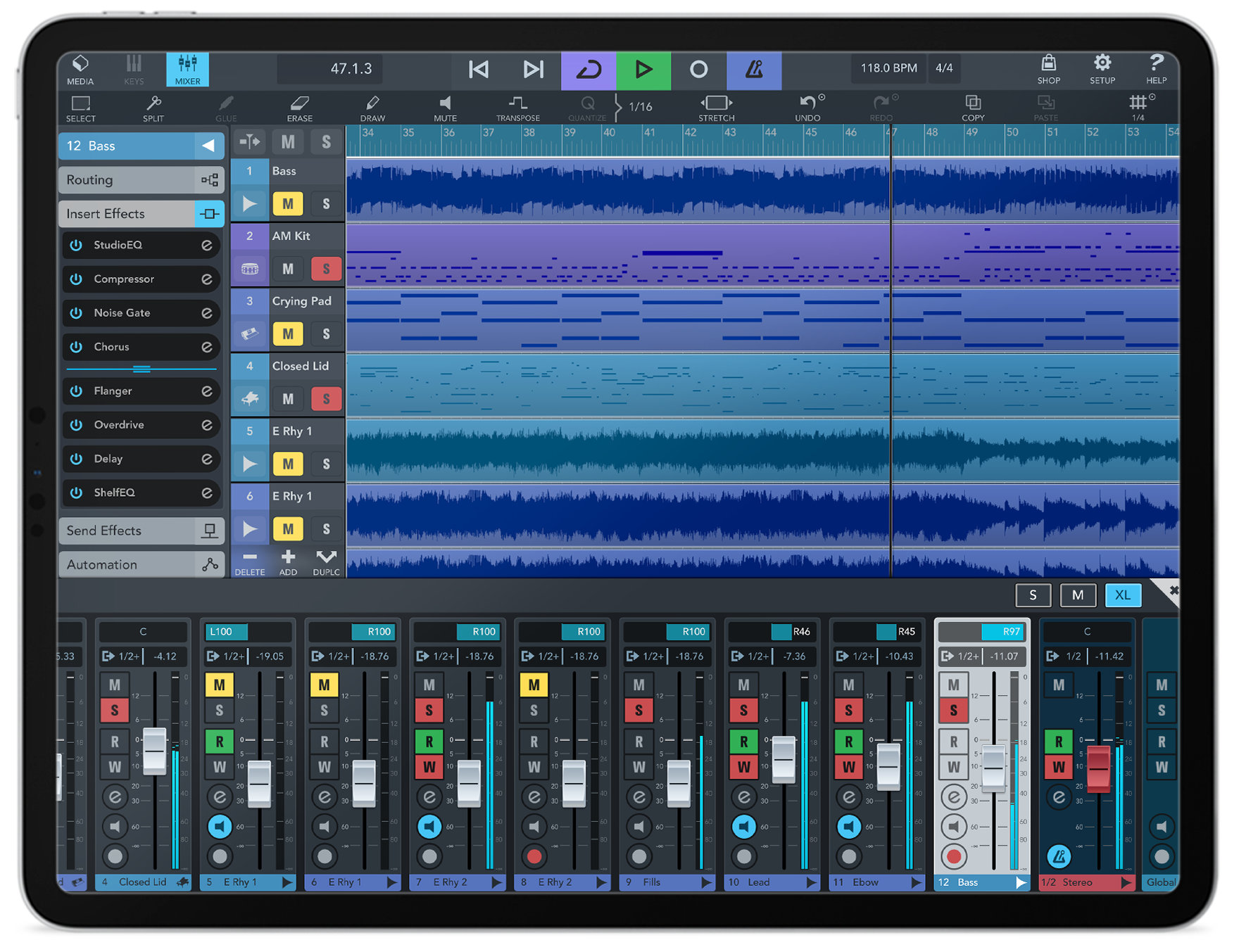The height and width of the screenshot is (952, 1239).
Task: Mute the Bass track
Action: pos(287,203)
